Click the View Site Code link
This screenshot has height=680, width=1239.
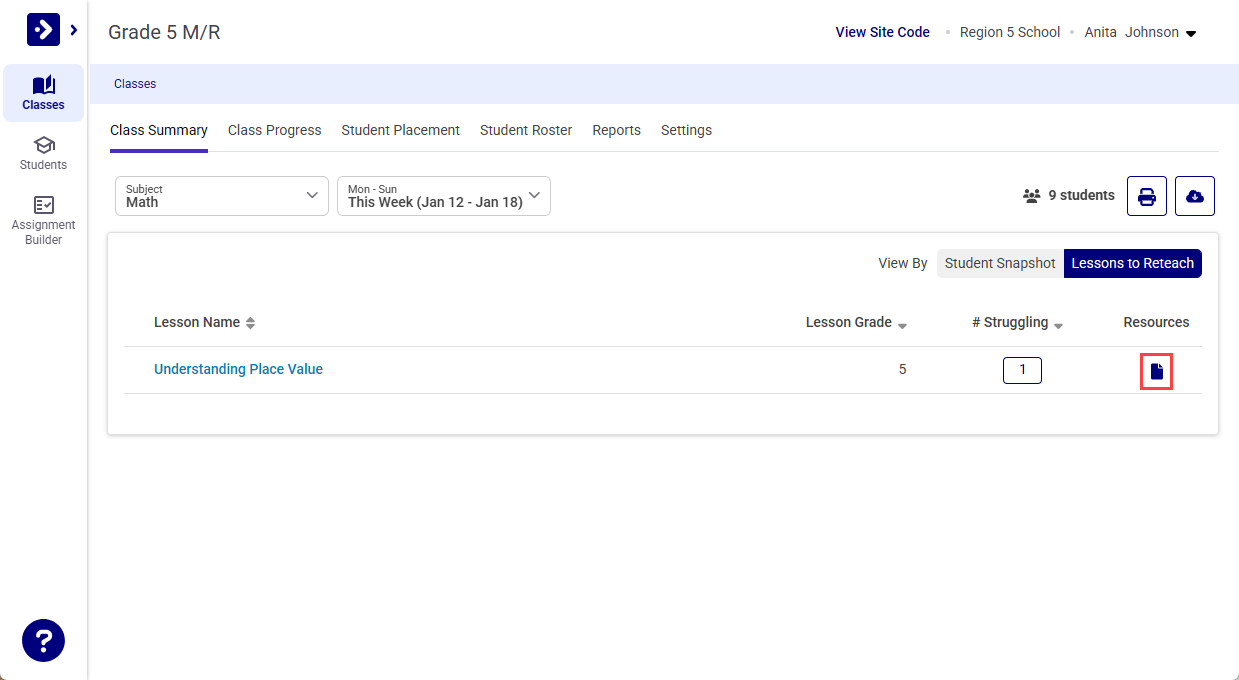click(x=882, y=32)
